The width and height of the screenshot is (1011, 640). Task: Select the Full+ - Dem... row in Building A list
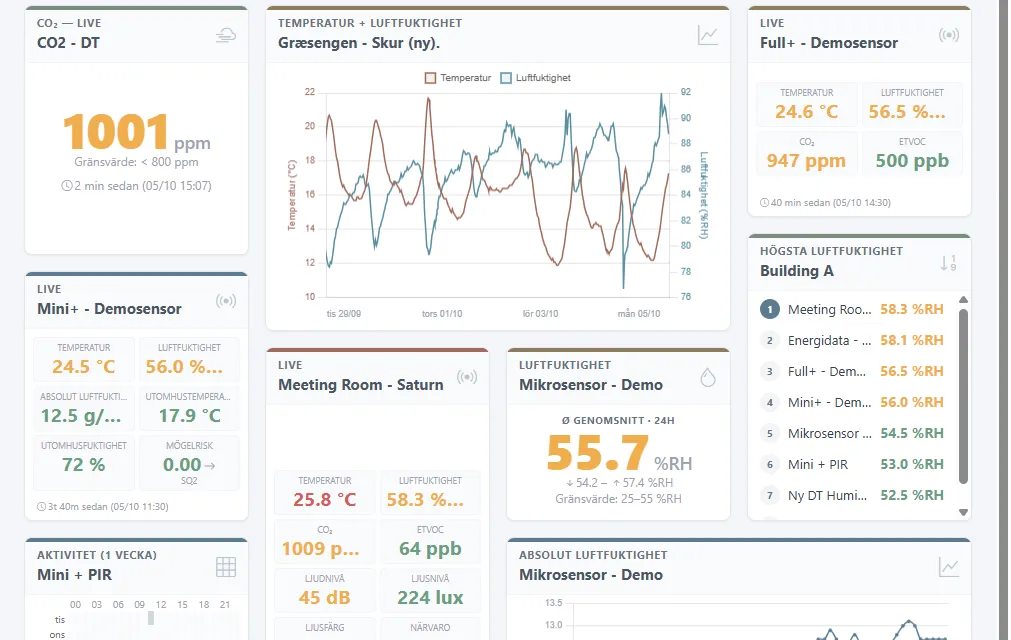(x=852, y=371)
